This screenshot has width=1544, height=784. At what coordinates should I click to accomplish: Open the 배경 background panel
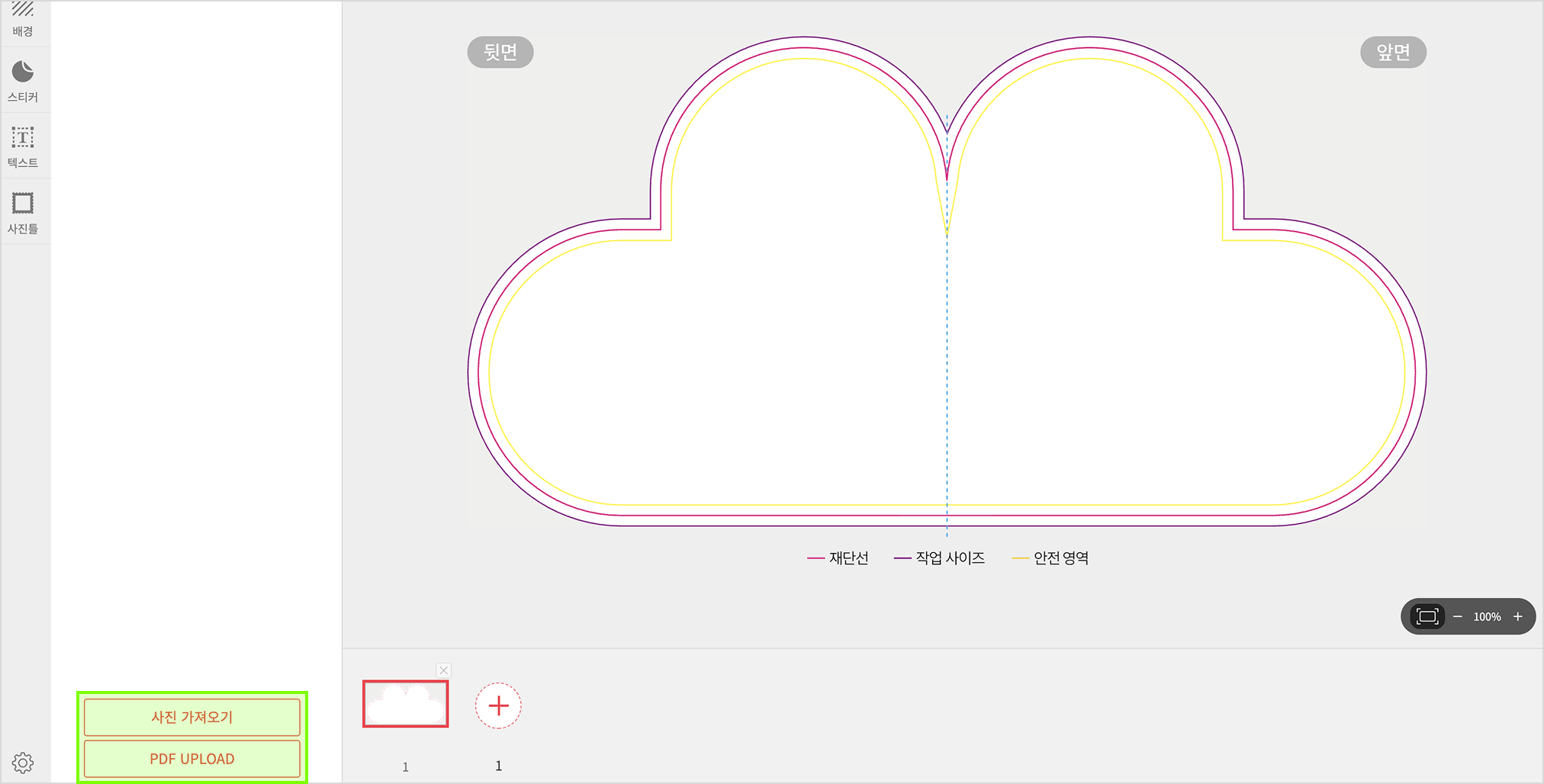pos(23,21)
